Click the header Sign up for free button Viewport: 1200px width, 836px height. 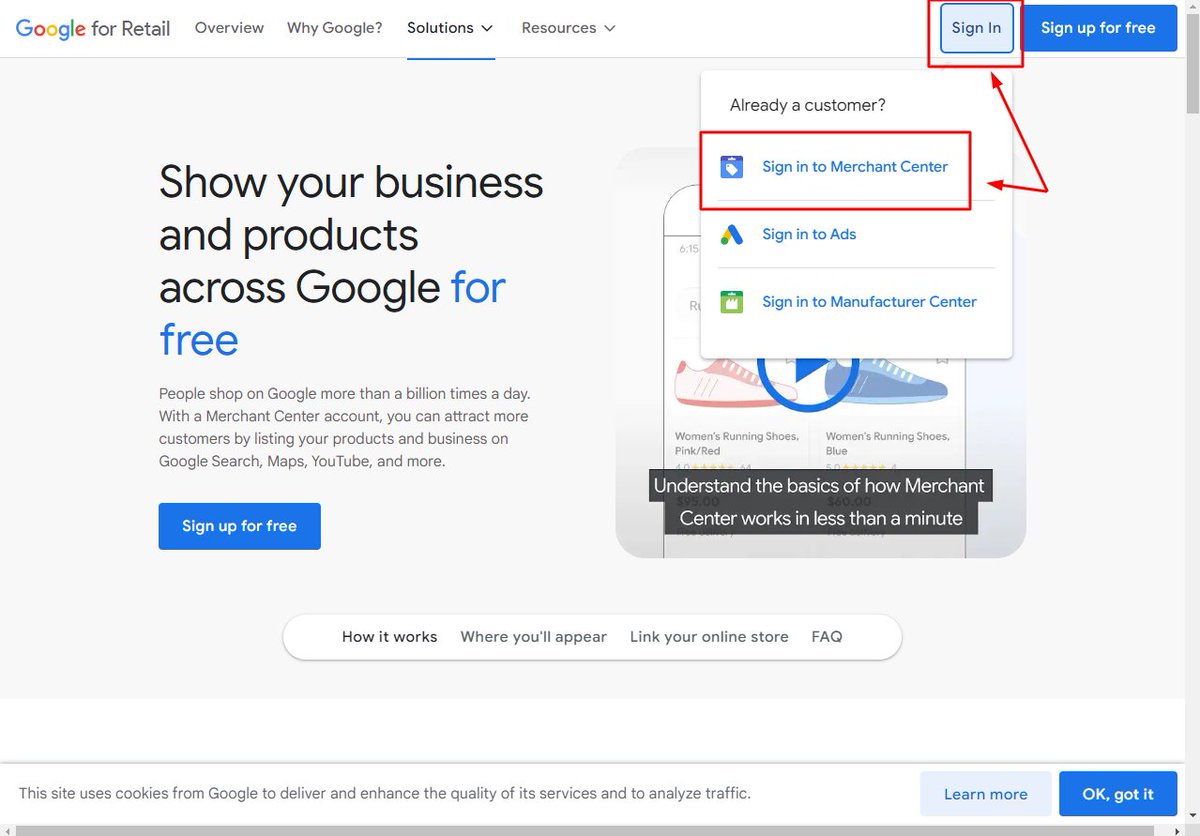coord(1099,28)
